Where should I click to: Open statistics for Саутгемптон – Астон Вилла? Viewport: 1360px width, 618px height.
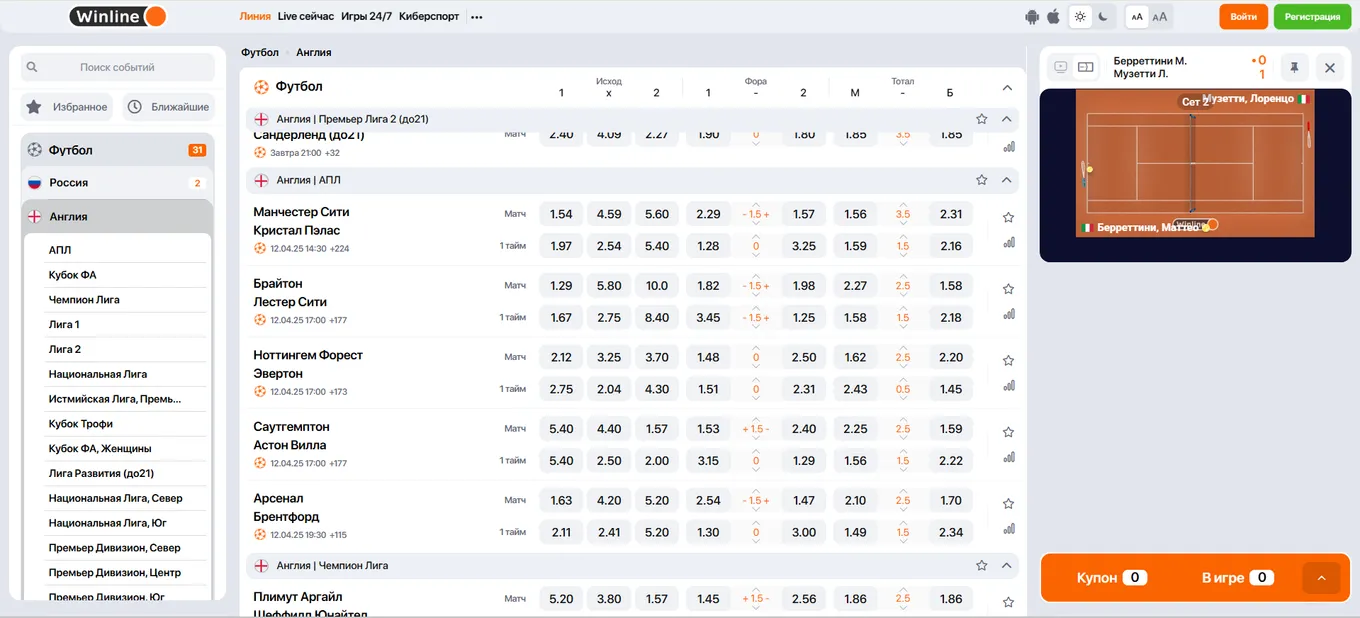[x=1009, y=458]
